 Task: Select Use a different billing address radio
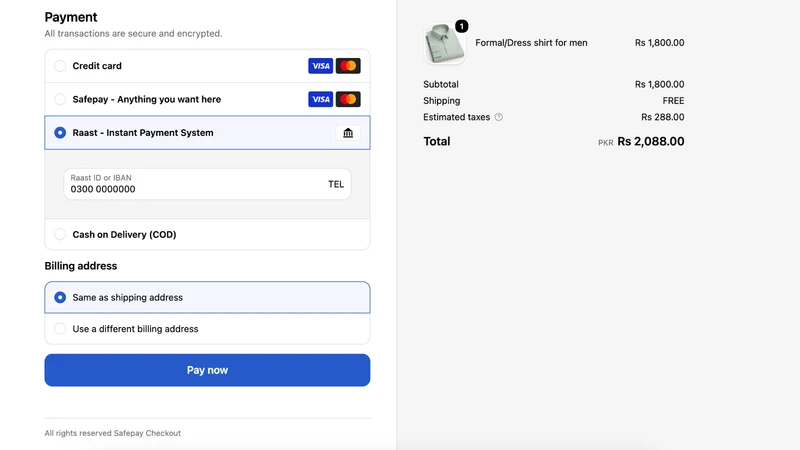coord(60,329)
